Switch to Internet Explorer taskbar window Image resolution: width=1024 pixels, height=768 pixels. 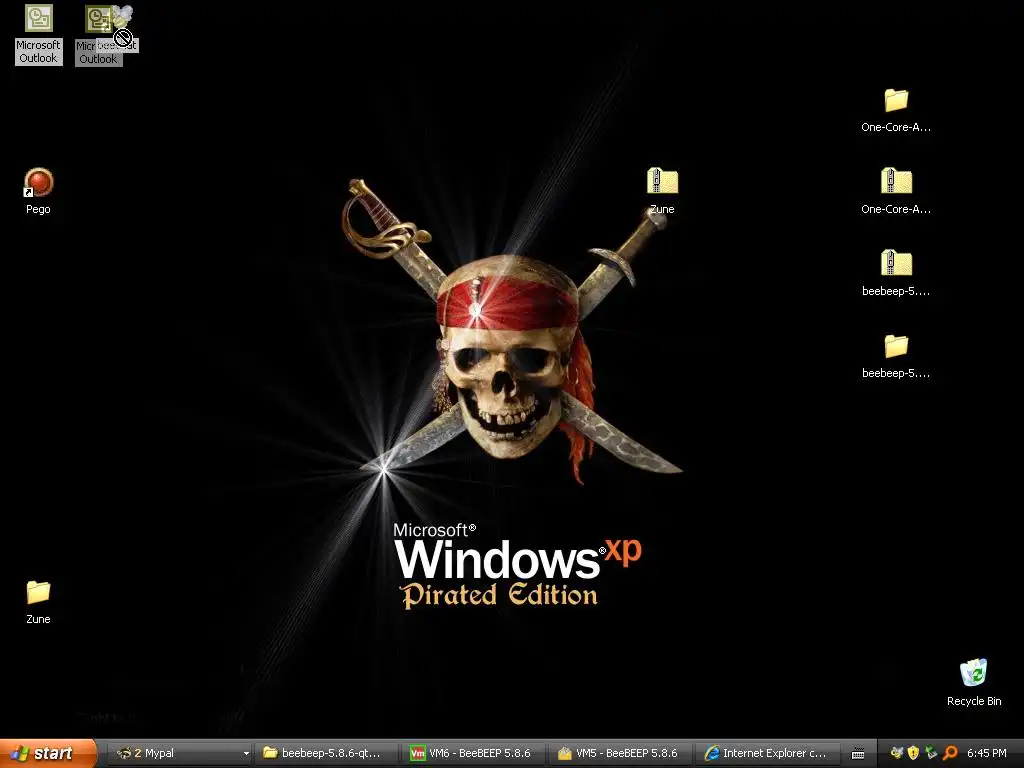[767, 753]
